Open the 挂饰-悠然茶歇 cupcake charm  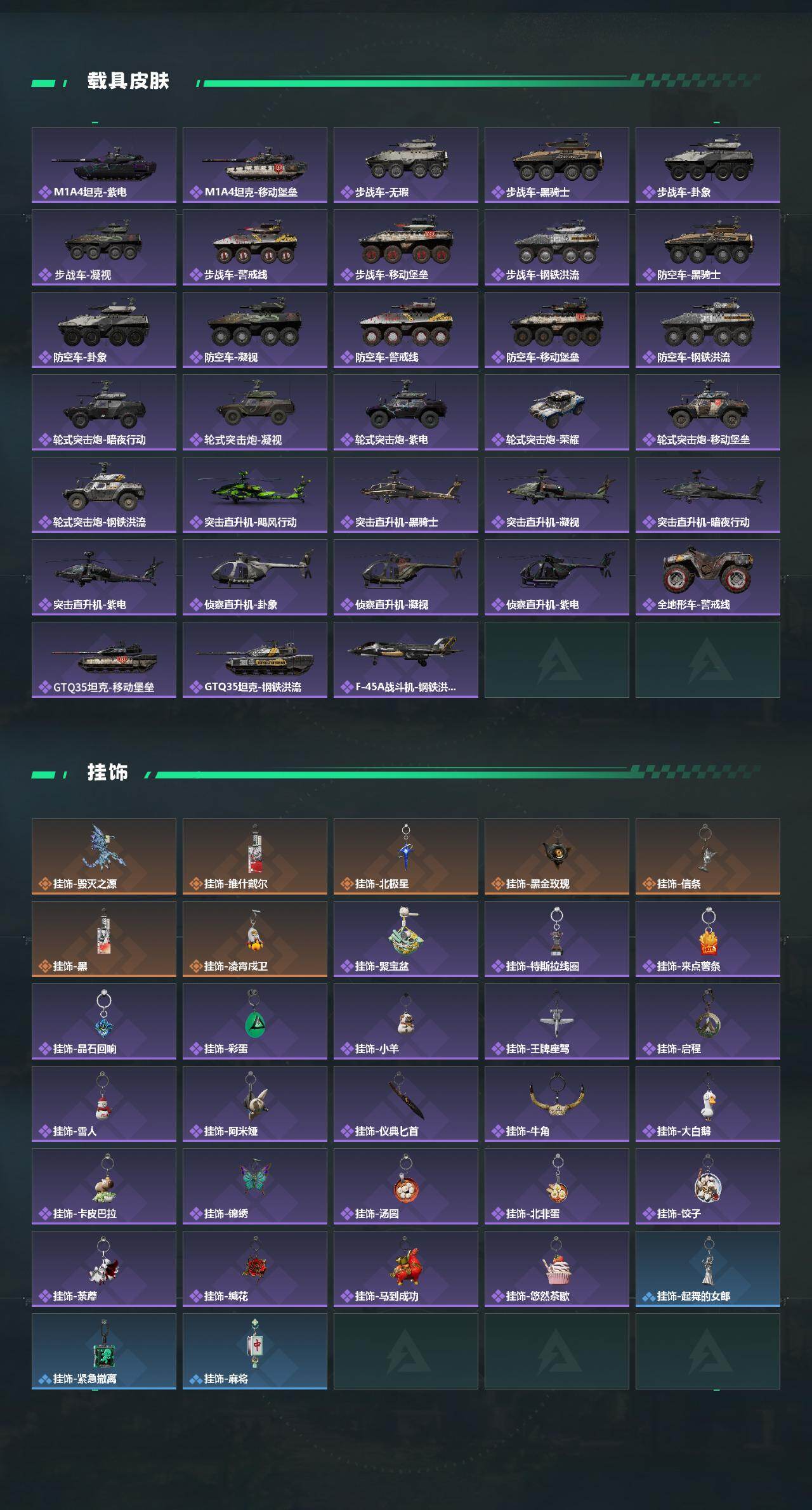tap(557, 1269)
